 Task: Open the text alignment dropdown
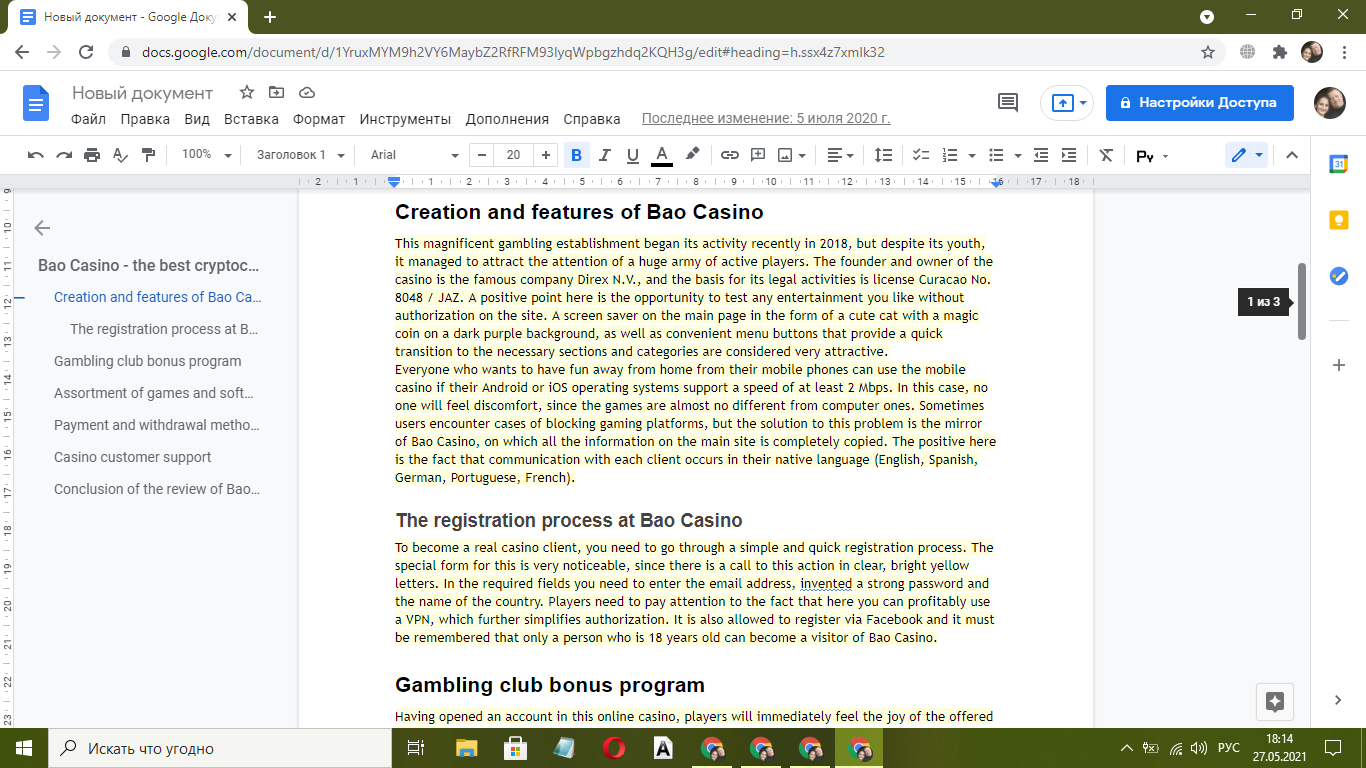pyautogui.click(x=840, y=155)
